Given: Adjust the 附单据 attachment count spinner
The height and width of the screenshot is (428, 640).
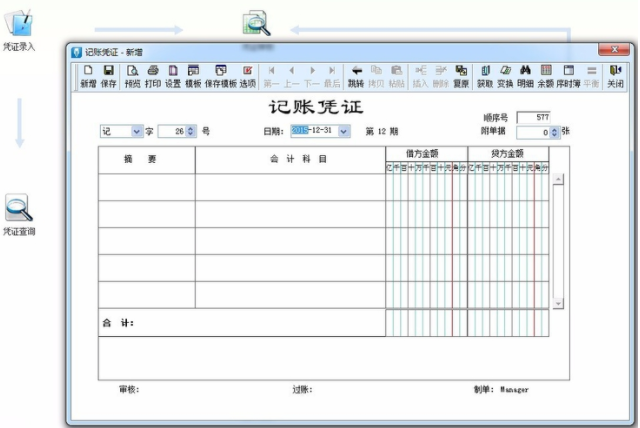Looking at the screenshot, I should [551, 132].
